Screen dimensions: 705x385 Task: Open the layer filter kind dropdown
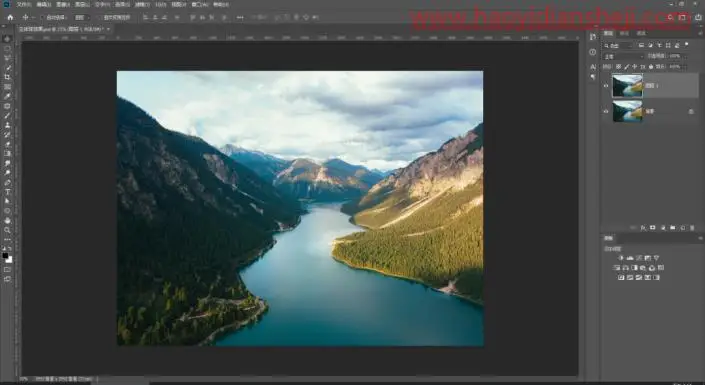pyautogui.click(x=619, y=45)
